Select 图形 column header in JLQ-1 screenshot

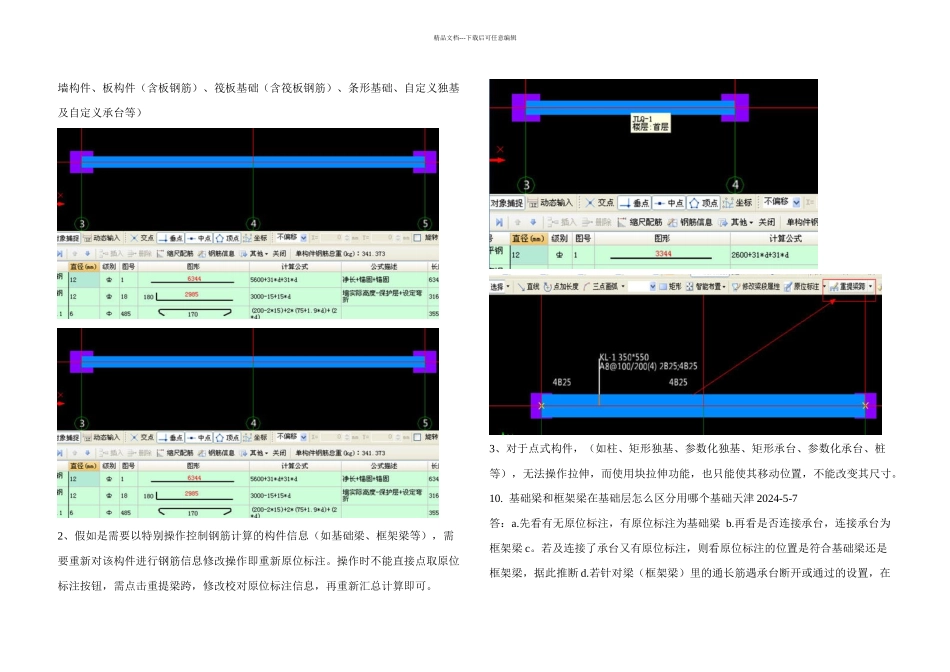(x=662, y=238)
